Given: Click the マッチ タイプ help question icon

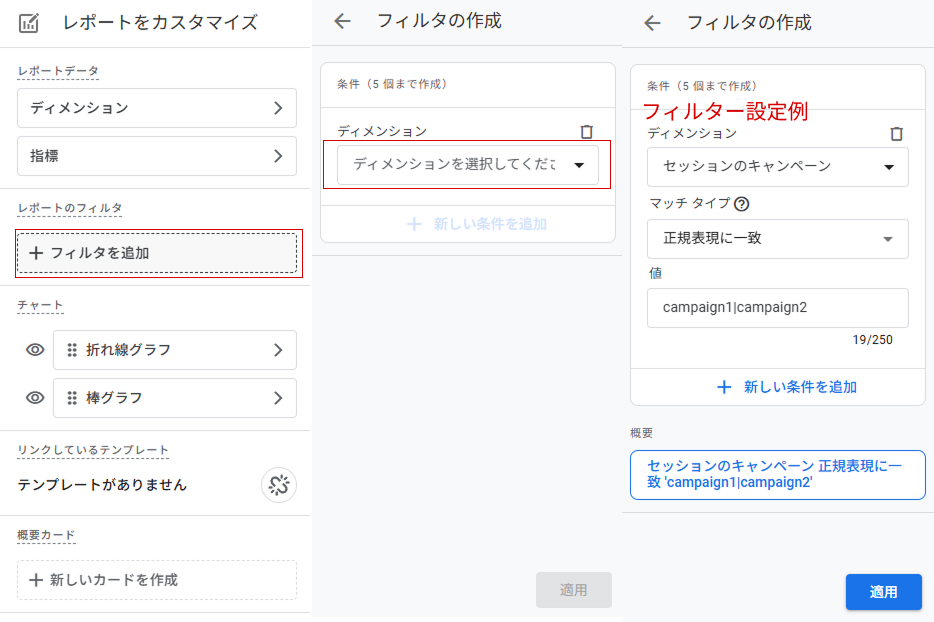Looking at the screenshot, I should click(x=741, y=204).
